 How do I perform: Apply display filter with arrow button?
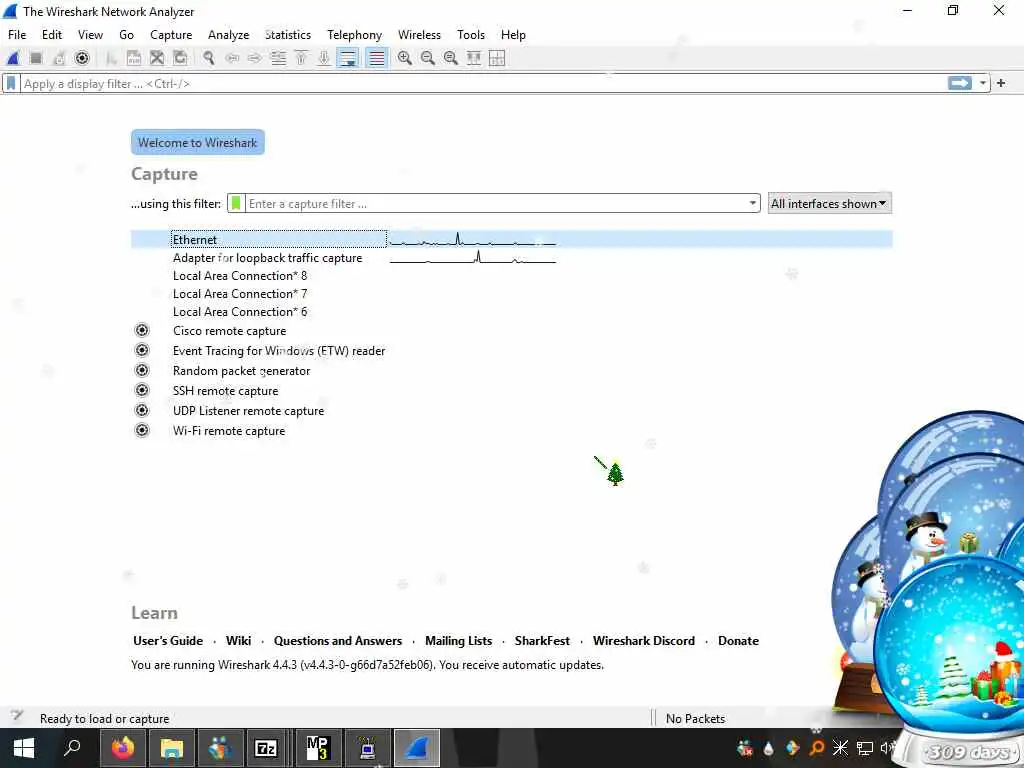coord(960,83)
